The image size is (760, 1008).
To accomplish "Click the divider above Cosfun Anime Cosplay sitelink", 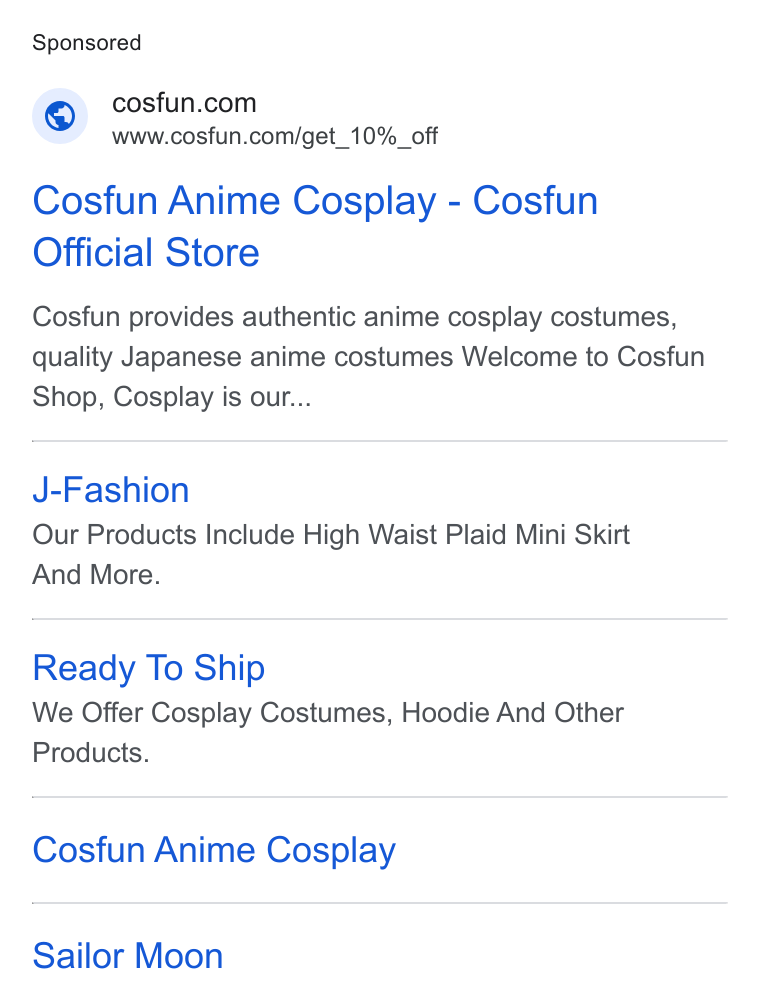I will click(379, 797).
